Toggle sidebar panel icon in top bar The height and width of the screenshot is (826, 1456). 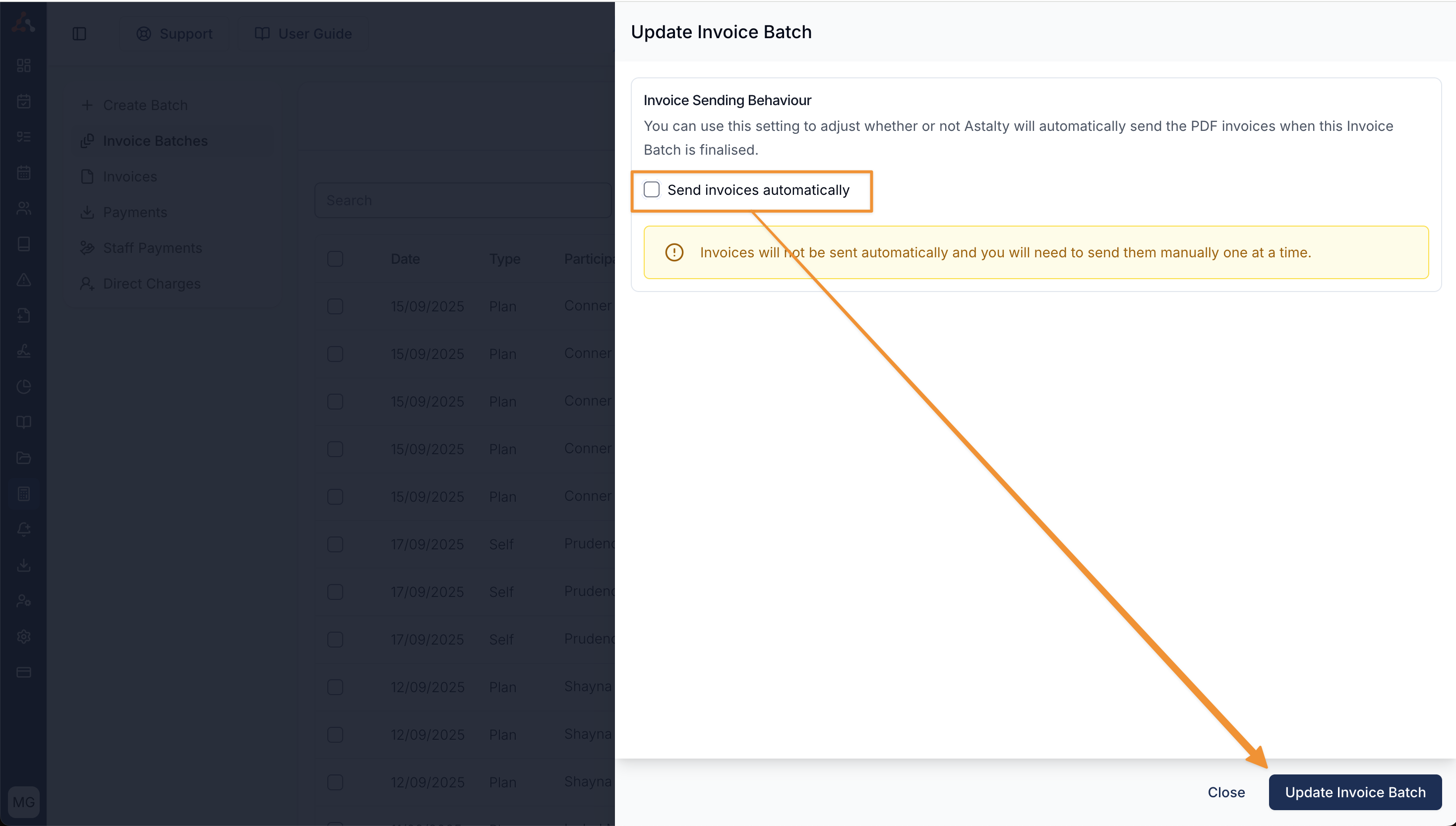click(x=79, y=34)
